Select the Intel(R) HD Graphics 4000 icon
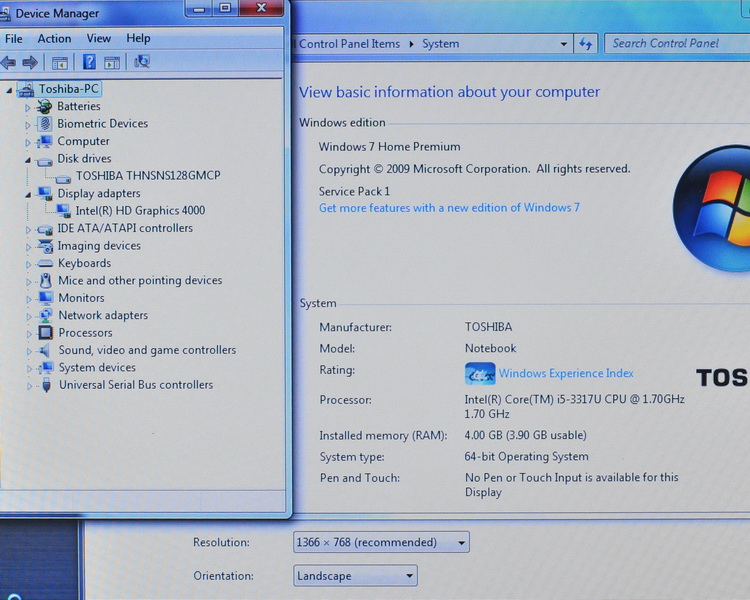The height and width of the screenshot is (600, 750). (63, 211)
